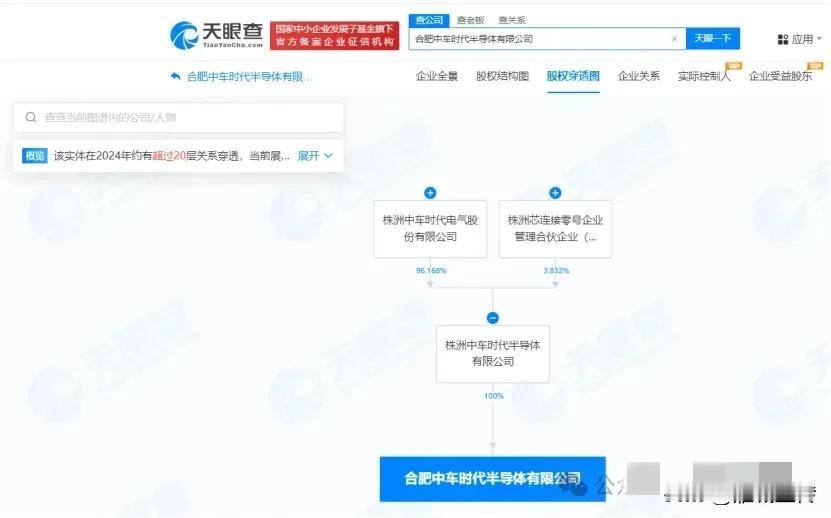The width and height of the screenshot is (831, 518).
Task: Click the 100% shareholding label
Action: (x=493, y=396)
